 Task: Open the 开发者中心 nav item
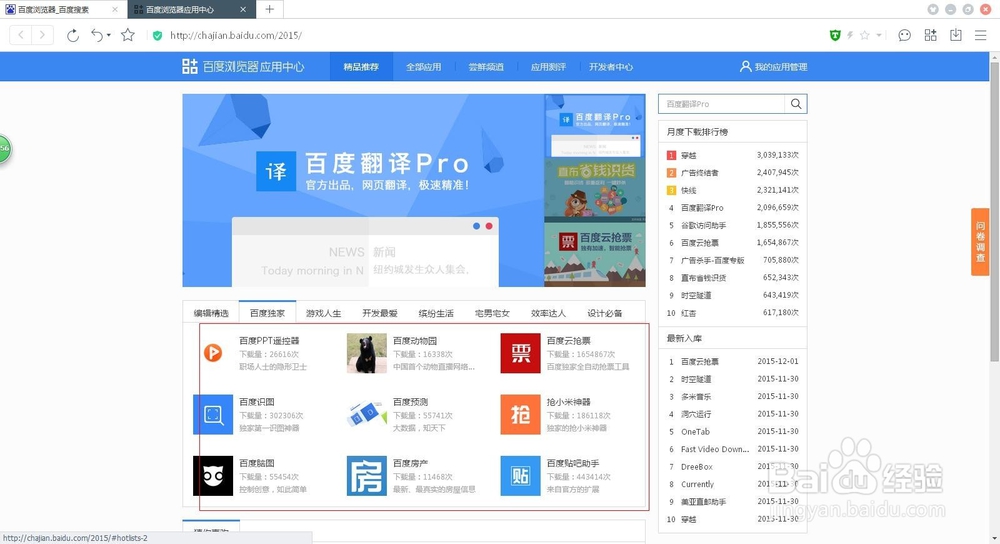610,66
